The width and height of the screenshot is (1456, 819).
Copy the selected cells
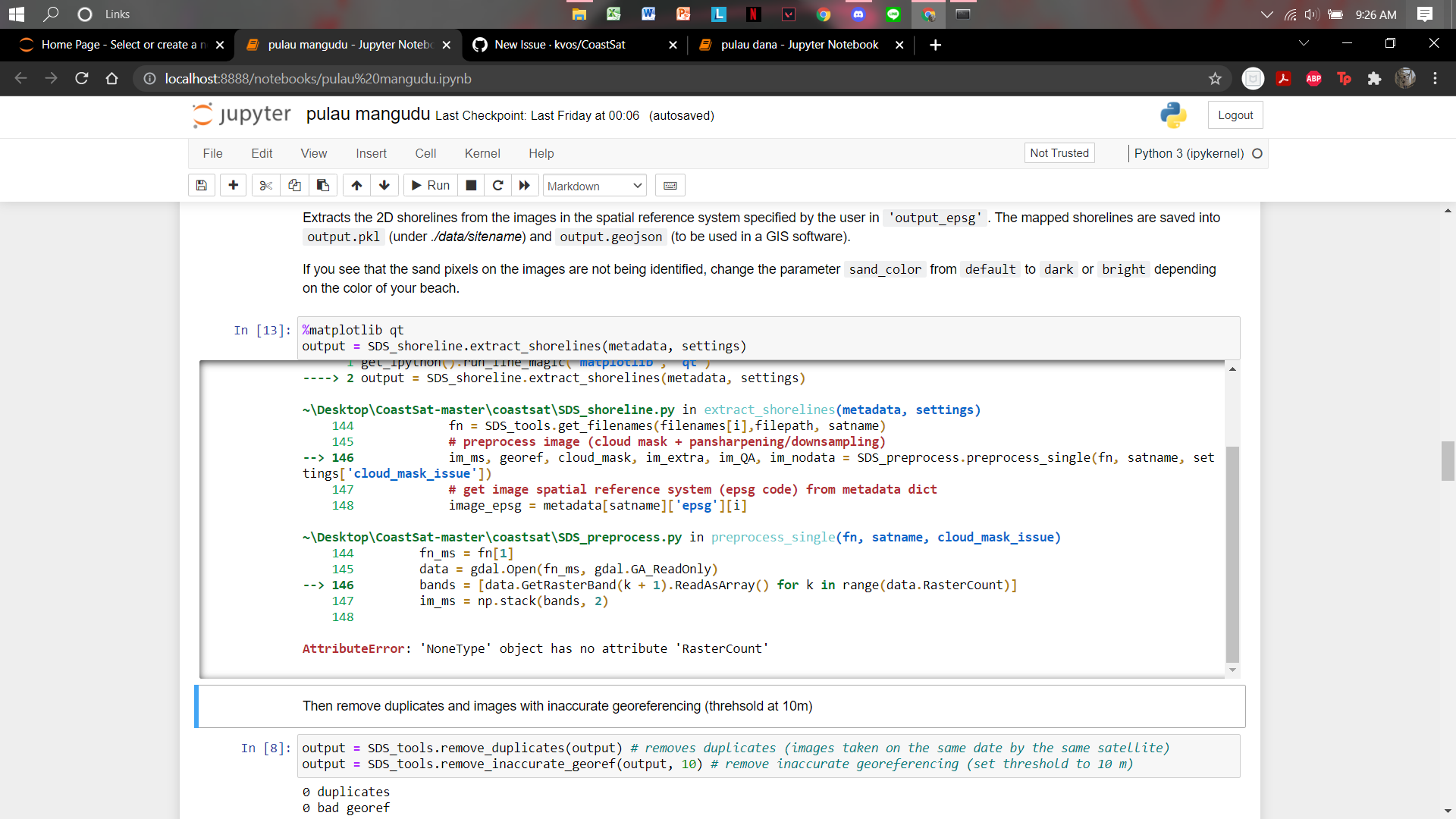click(x=294, y=185)
